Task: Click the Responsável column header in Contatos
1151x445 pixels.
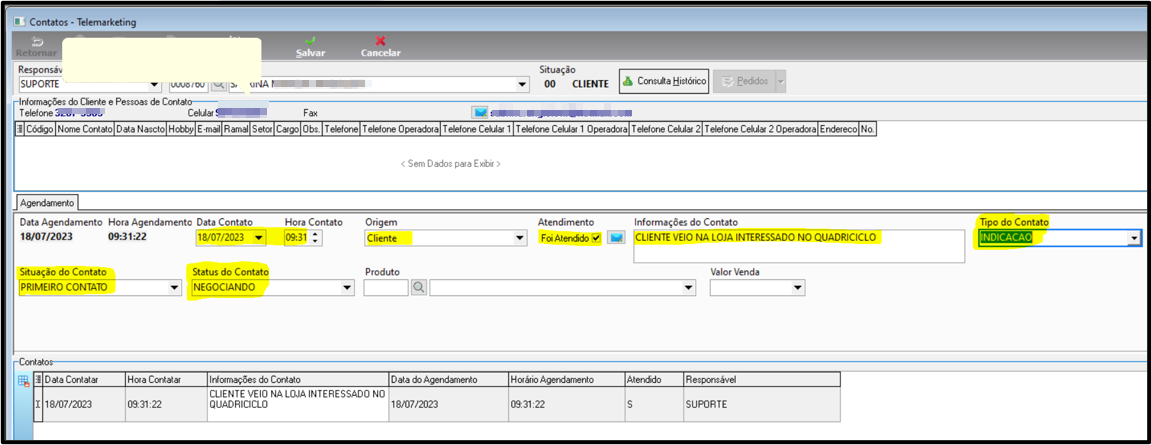Action: tap(760, 380)
